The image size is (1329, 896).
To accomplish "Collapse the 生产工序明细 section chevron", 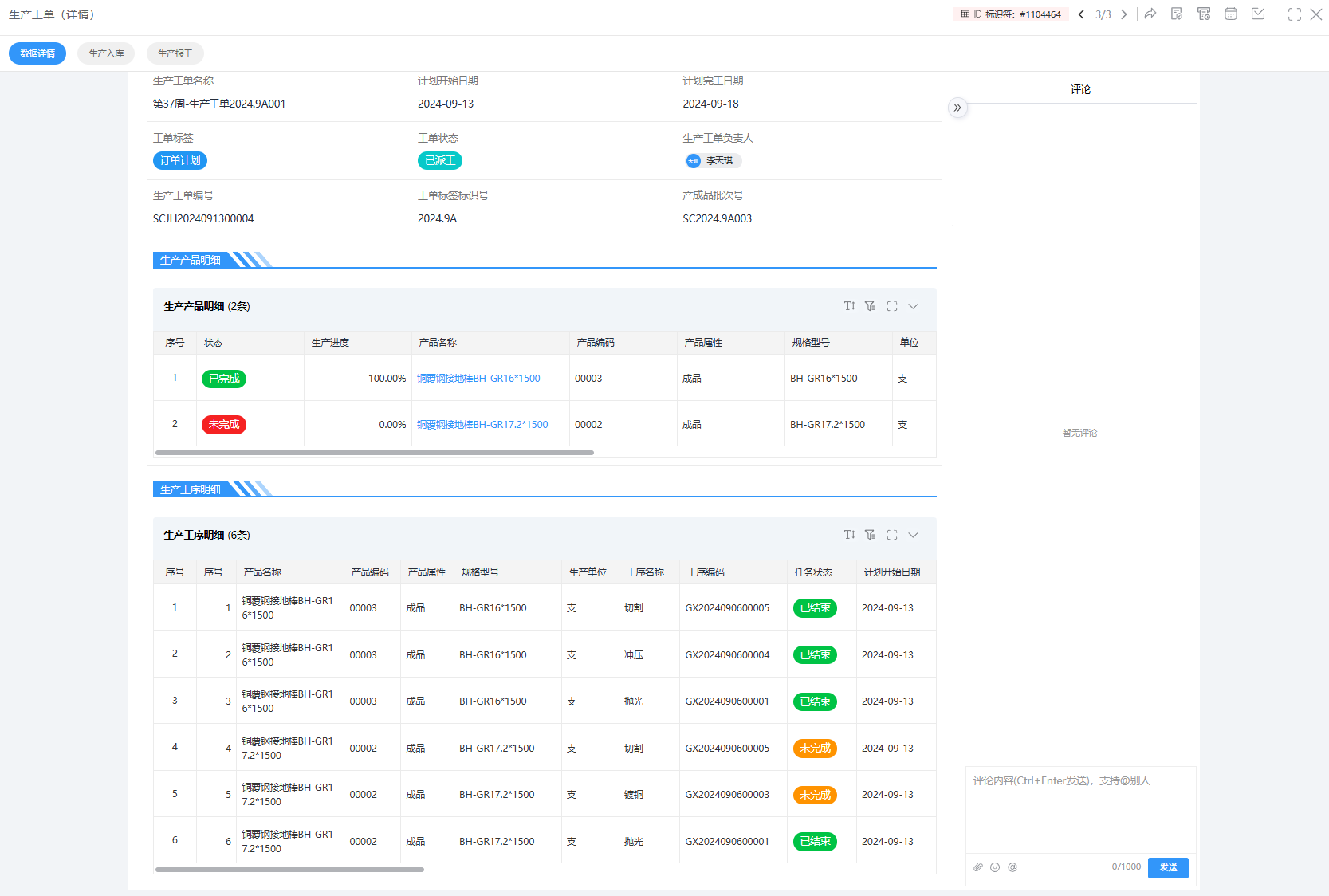I will click(x=914, y=535).
